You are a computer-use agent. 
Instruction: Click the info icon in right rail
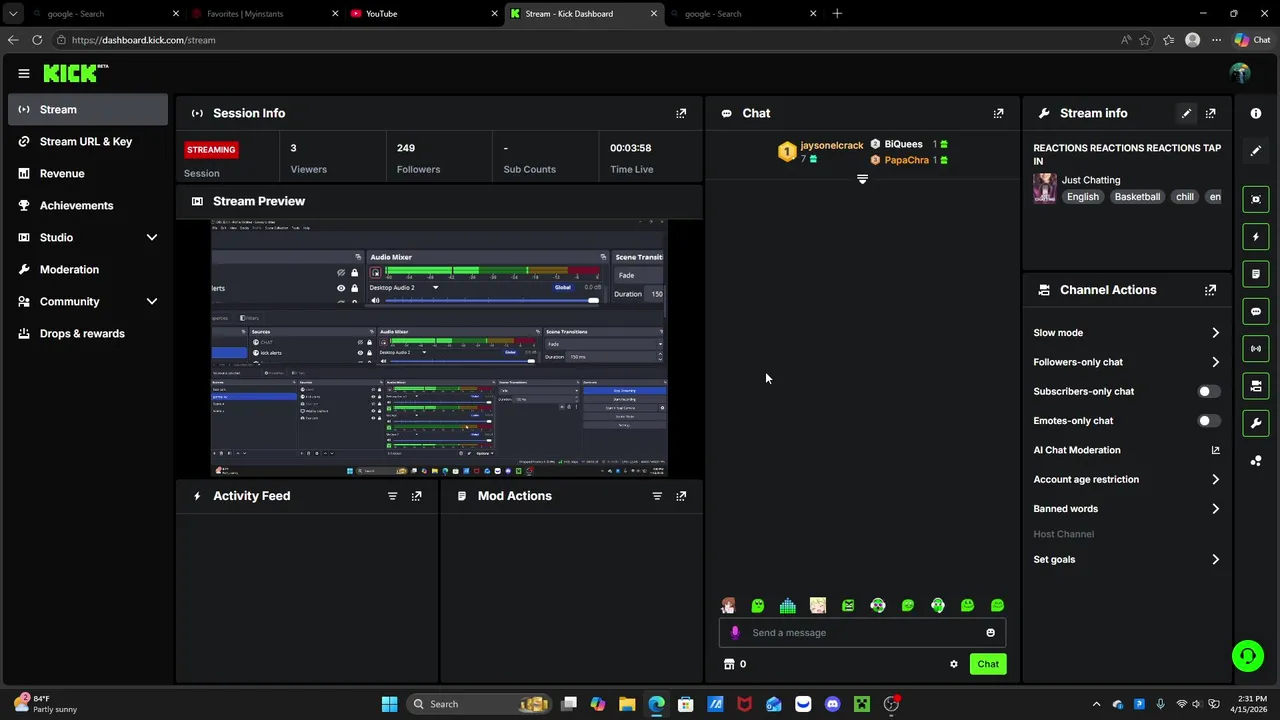click(1256, 113)
